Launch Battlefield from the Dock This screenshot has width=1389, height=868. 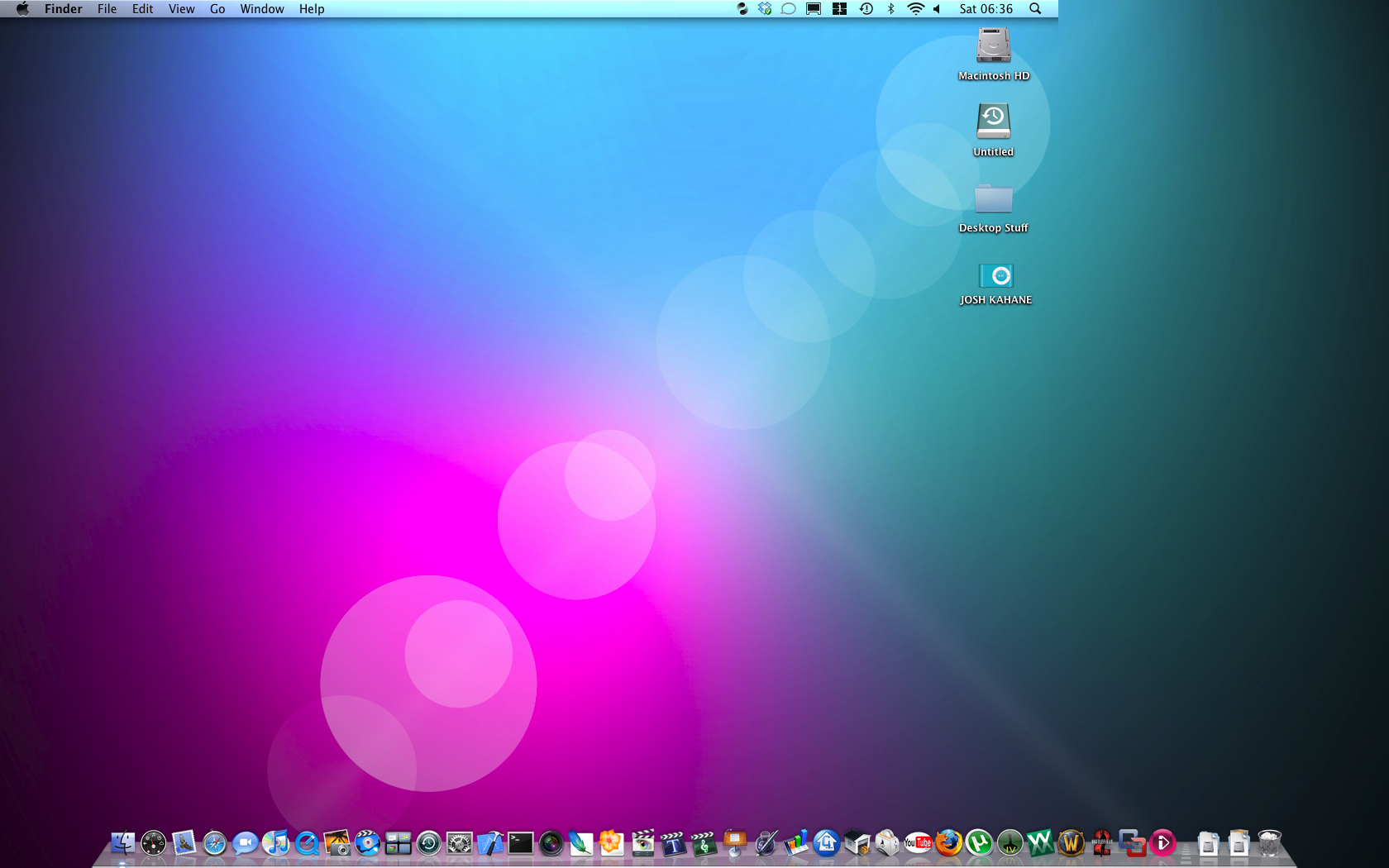pyautogui.click(x=1101, y=843)
